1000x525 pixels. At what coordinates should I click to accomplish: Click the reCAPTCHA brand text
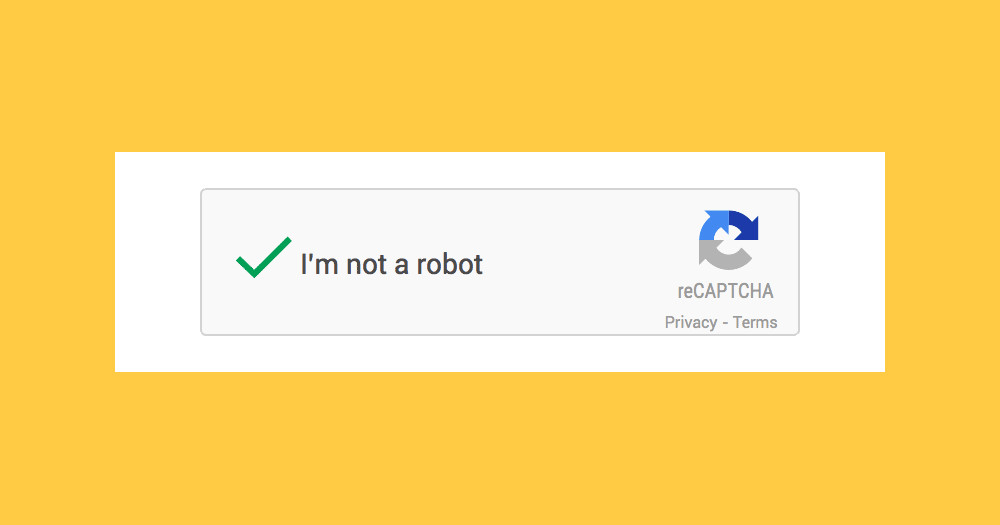[726, 291]
